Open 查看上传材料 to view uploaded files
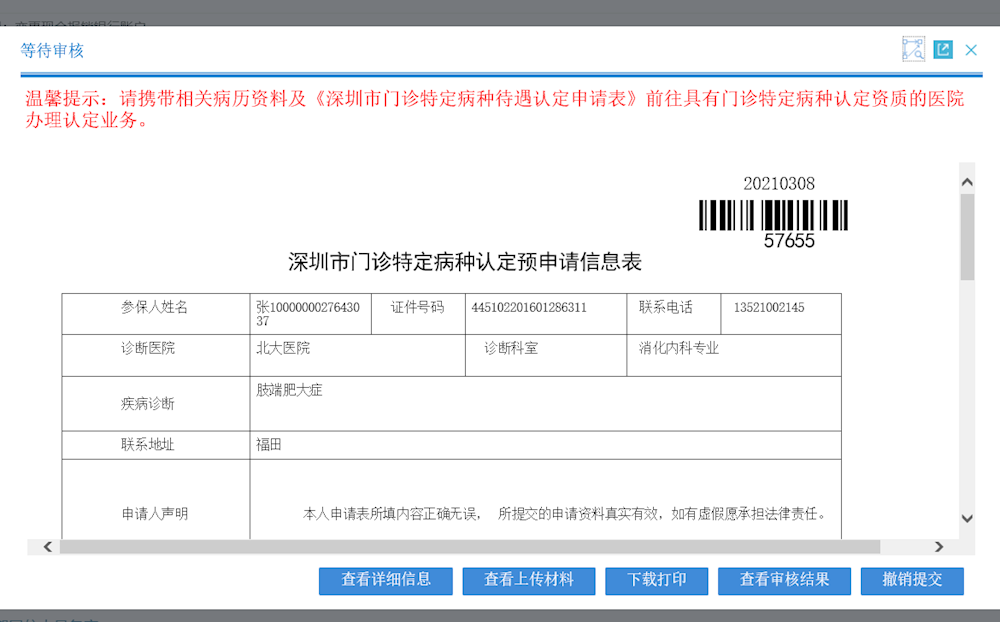This screenshot has width=1000, height=622. click(x=529, y=580)
